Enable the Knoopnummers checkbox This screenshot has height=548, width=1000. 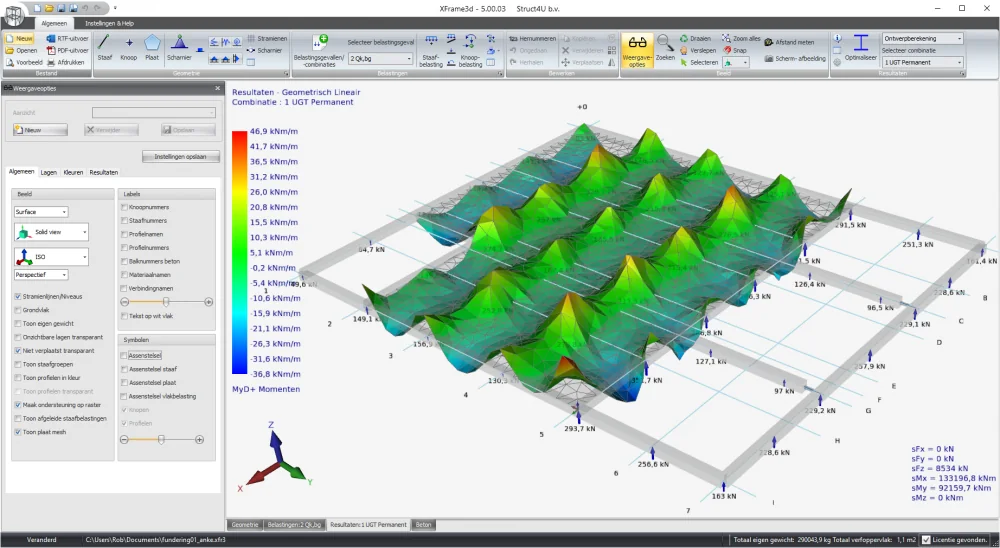[x=124, y=207]
